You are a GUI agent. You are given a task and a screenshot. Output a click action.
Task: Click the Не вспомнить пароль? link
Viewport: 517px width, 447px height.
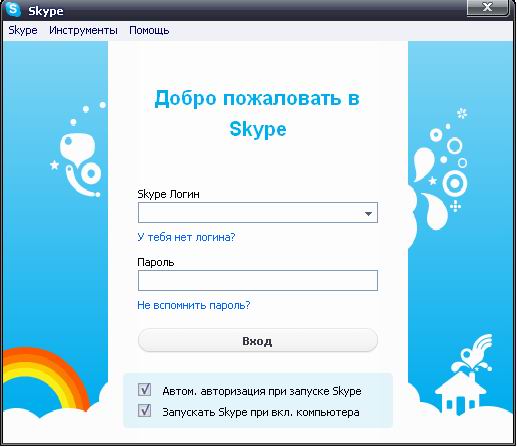[194, 305]
